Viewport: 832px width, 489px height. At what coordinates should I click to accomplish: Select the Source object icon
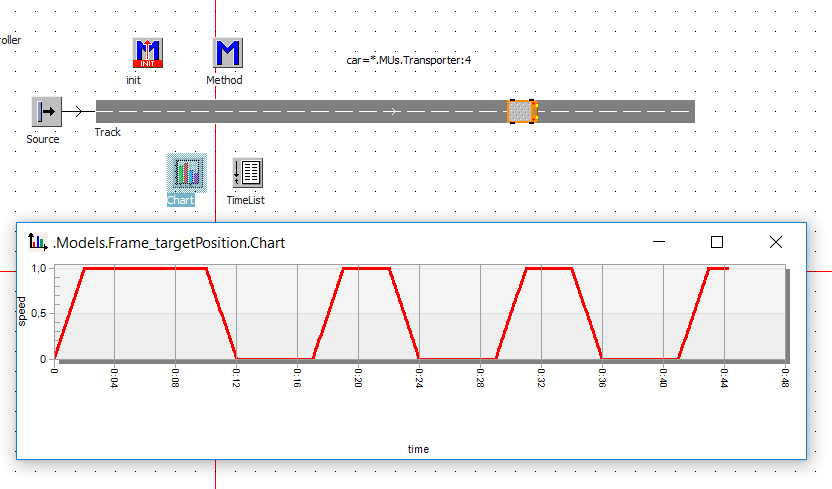(x=46, y=111)
